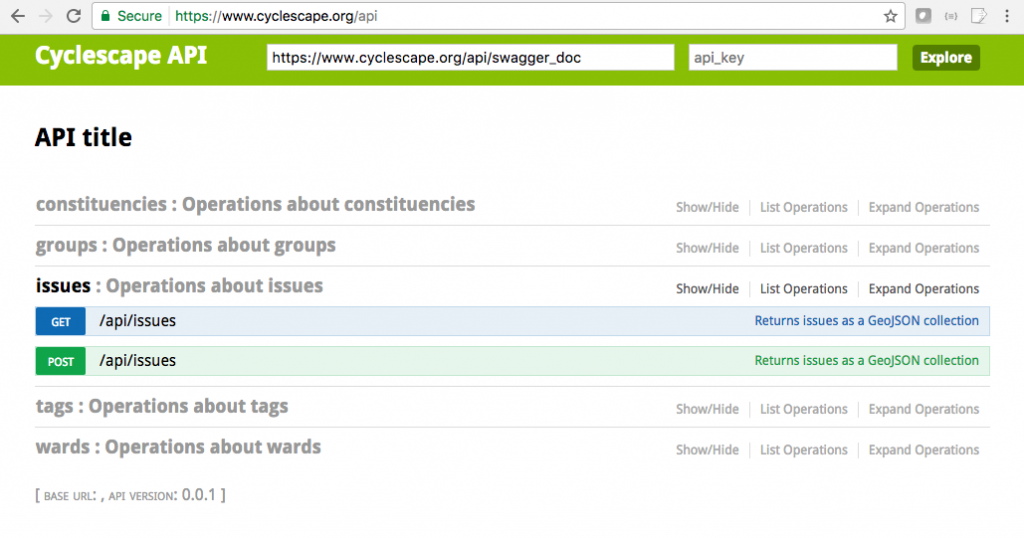Open the /api/issues path in GET row
This screenshot has width=1024, height=538.
click(138, 321)
